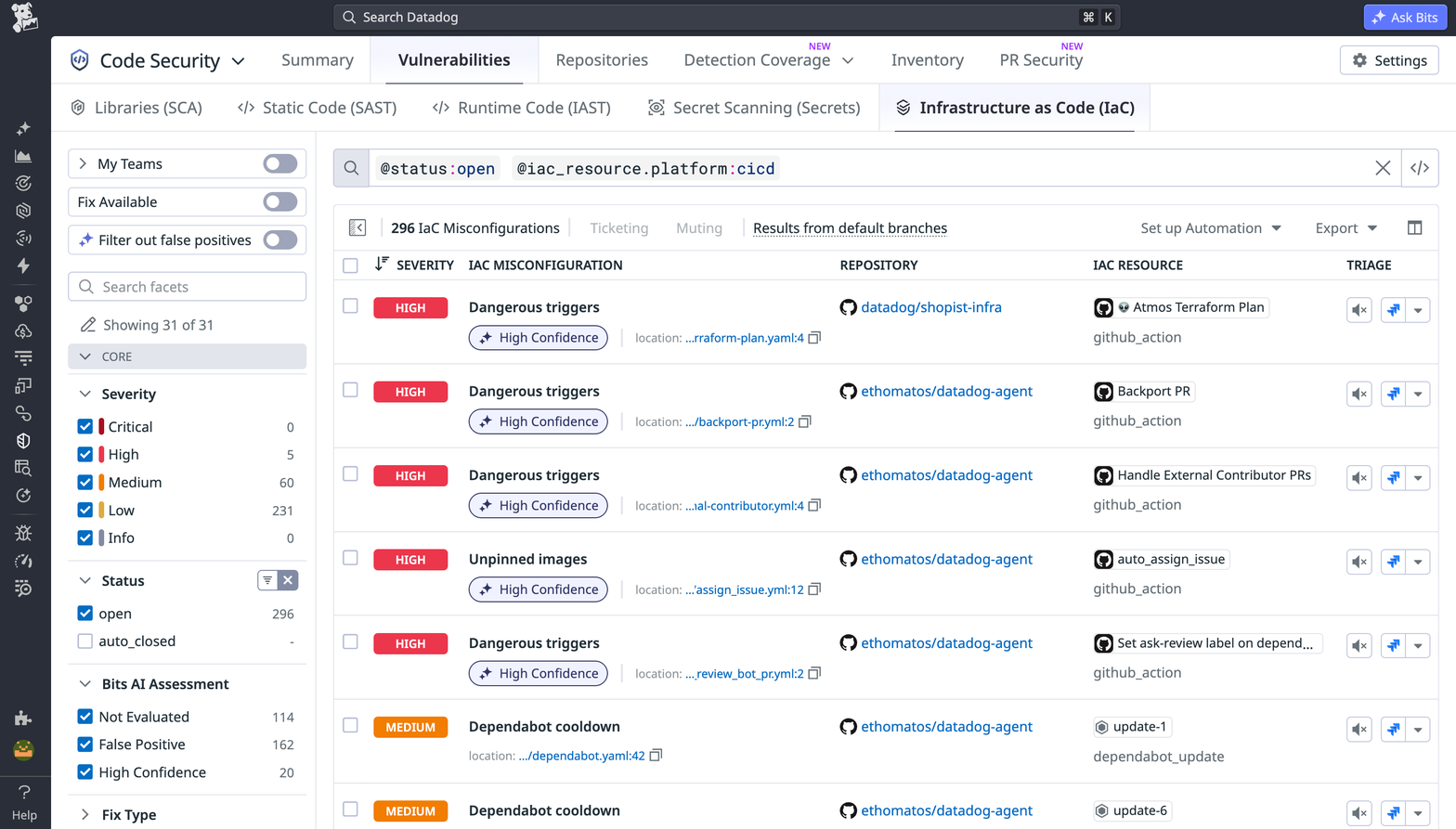Open the Export dropdown
This screenshot has width=1456, height=829.
1346,227
